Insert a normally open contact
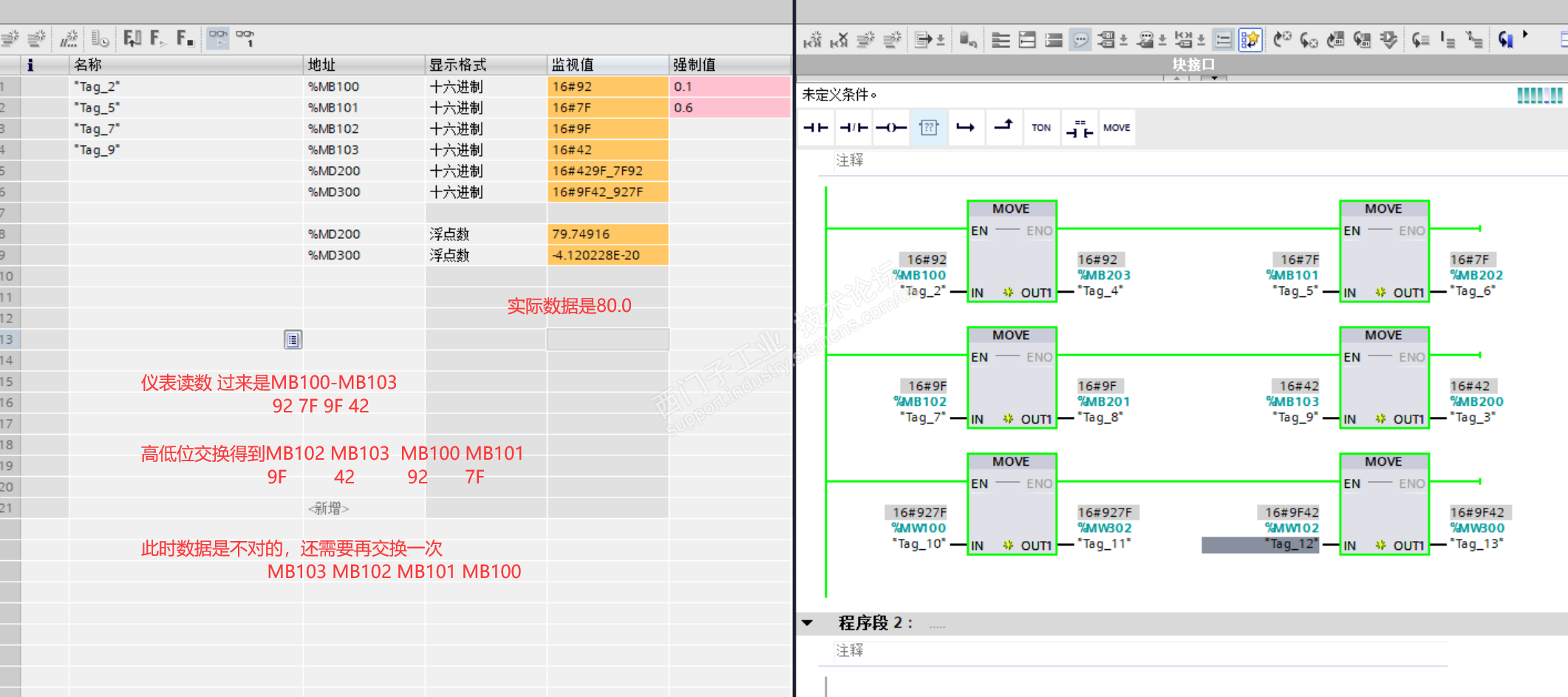The height and width of the screenshot is (697, 1568). tap(816, 127)
